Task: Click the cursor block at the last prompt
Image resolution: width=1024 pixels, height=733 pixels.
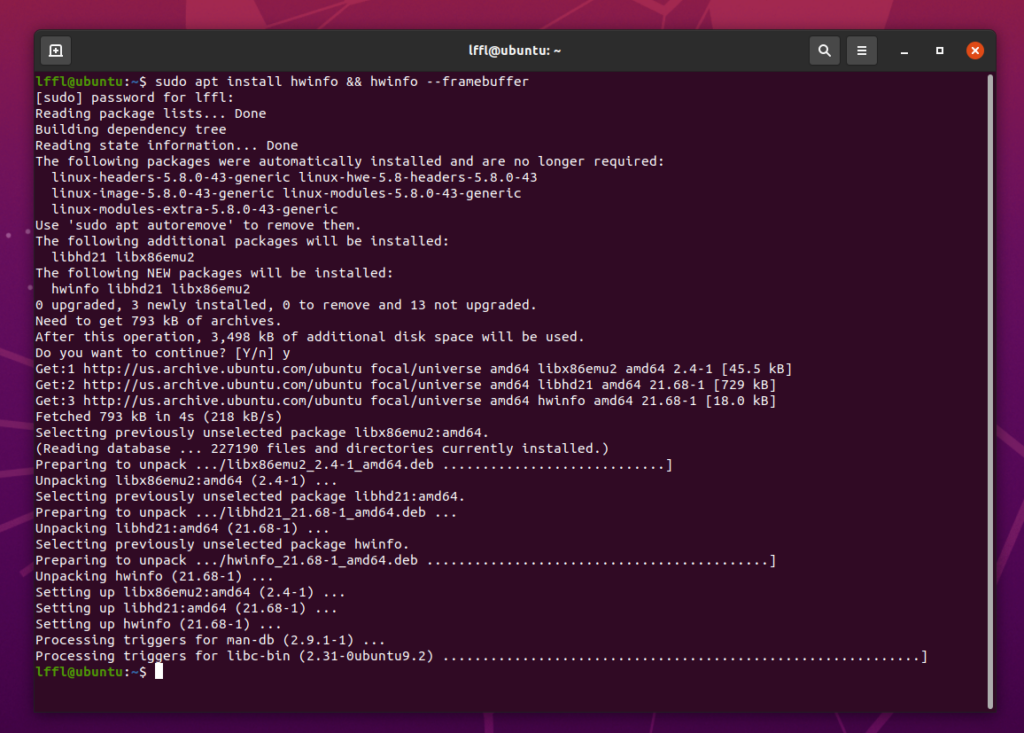Action: click(159, 672)
